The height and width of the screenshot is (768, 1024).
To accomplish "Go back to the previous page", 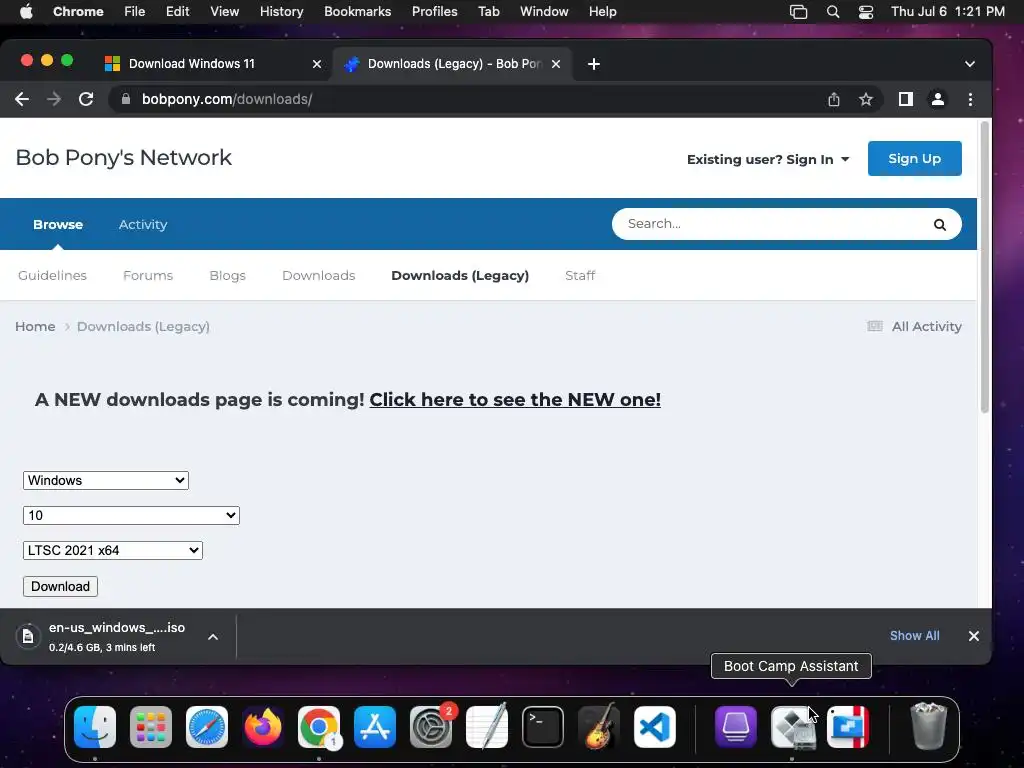I will (22, 99).
